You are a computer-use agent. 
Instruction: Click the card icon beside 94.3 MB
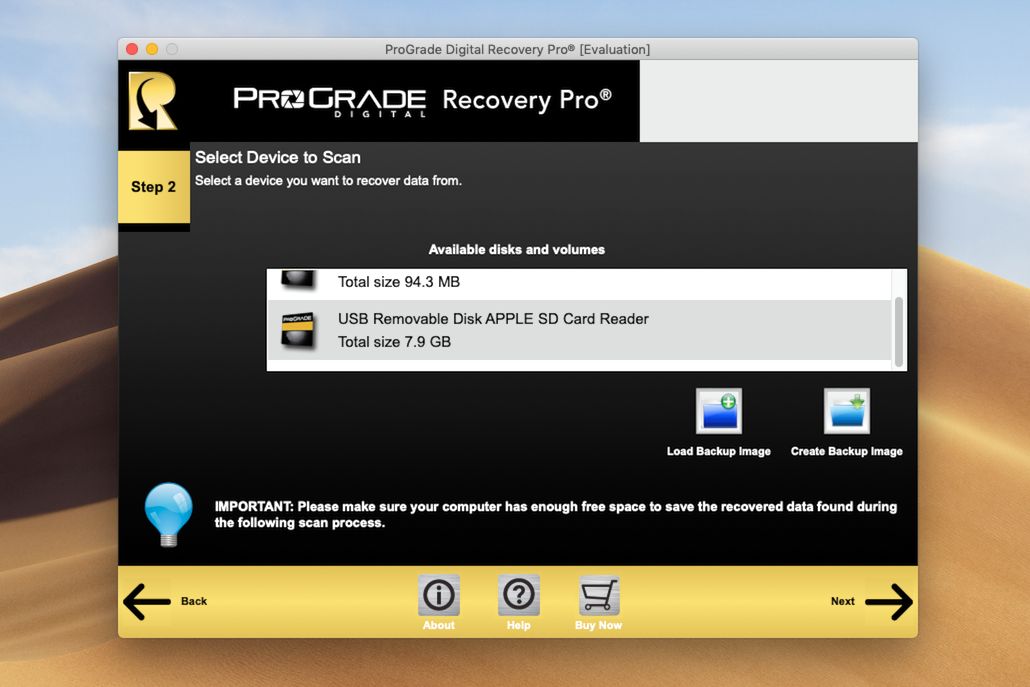point(298,278)
